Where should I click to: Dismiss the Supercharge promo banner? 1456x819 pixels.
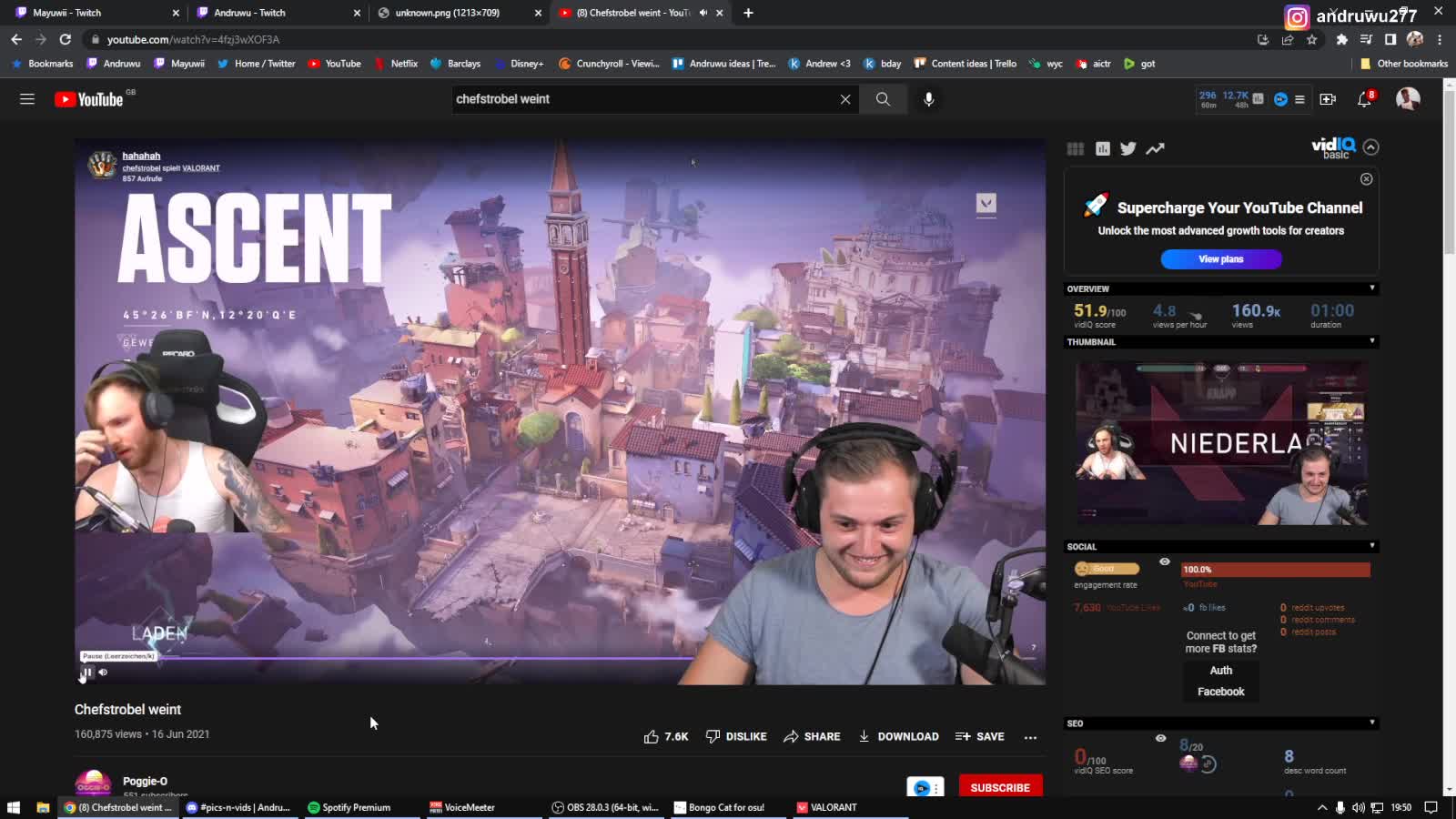coord(1366,179)
